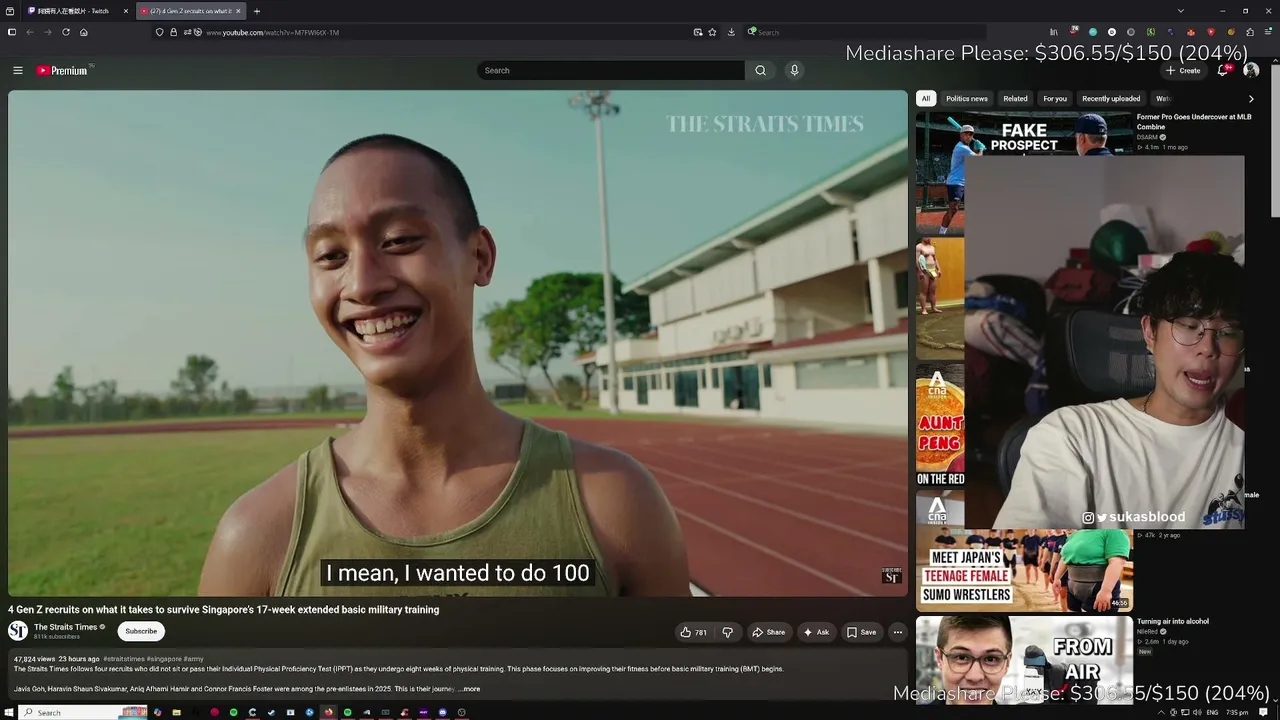This screenshot has height=720, width=1280.
Task: List all open tabs dropdown arrow
Action: pos(1181,11)
